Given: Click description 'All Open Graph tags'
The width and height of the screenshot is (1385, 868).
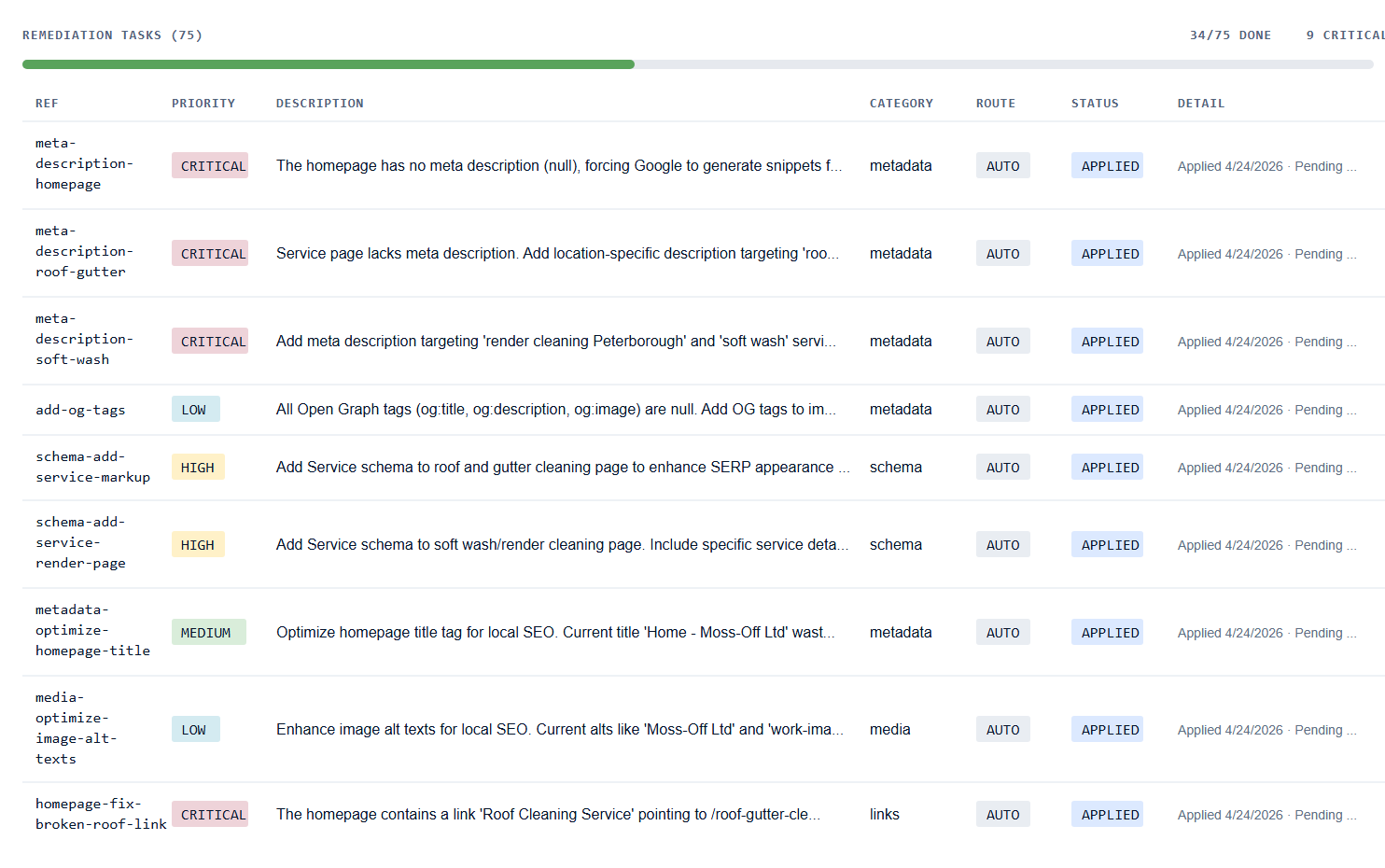Looking at the screenshot, I should click(x=556, y=409).
